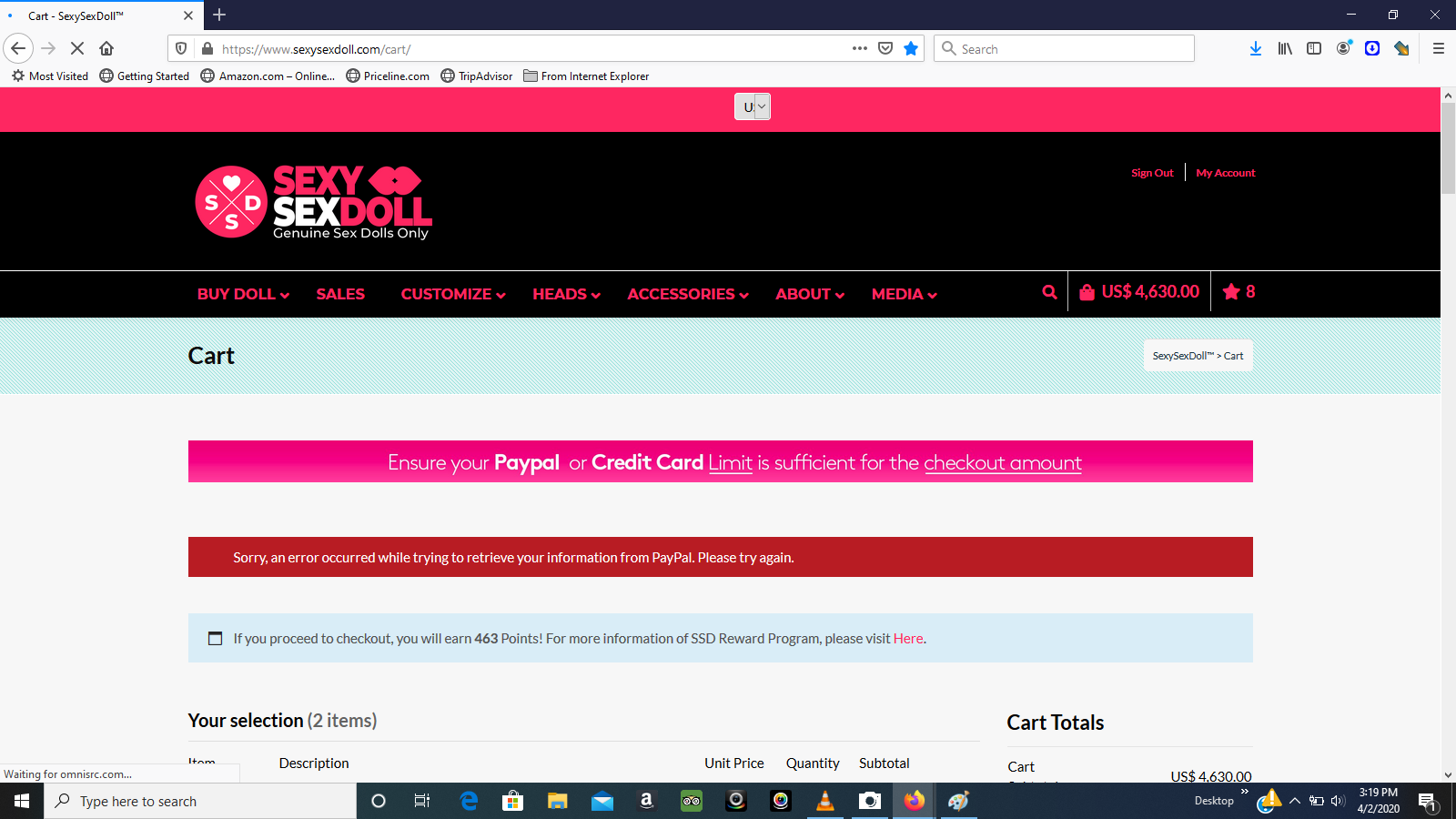Screen dimensions: 1456x819
Task: Open a new browser tab
Action: pos(219,15)
